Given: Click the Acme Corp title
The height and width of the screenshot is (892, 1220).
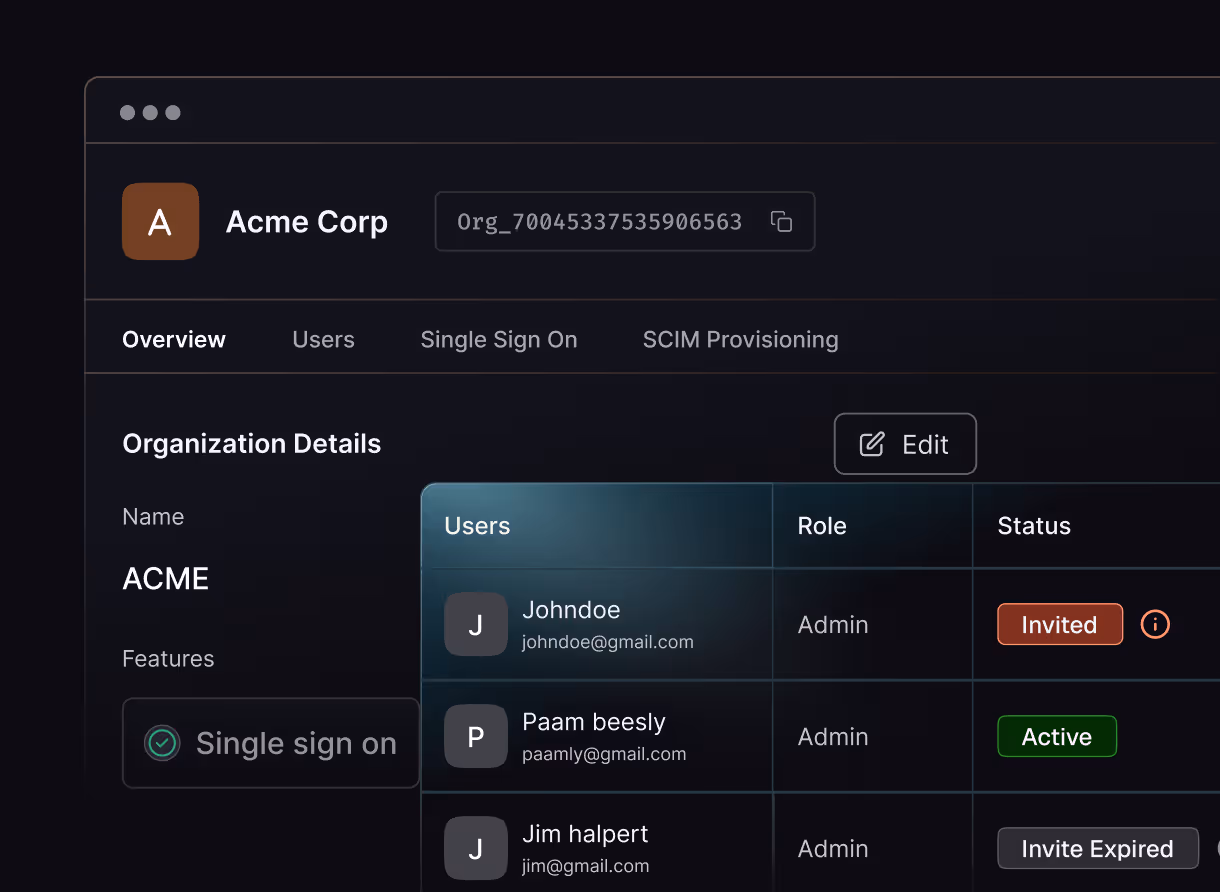Looking at the screenshot, I should pos(307,222).
